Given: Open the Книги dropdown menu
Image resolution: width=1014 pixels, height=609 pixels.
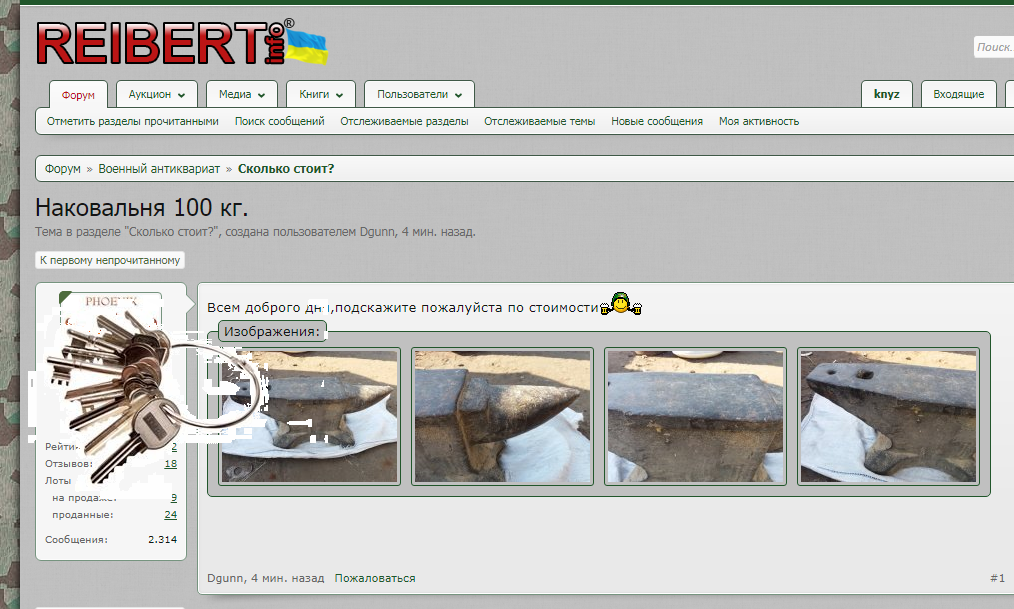Looking at the screenshot, I should pos(320,95).
